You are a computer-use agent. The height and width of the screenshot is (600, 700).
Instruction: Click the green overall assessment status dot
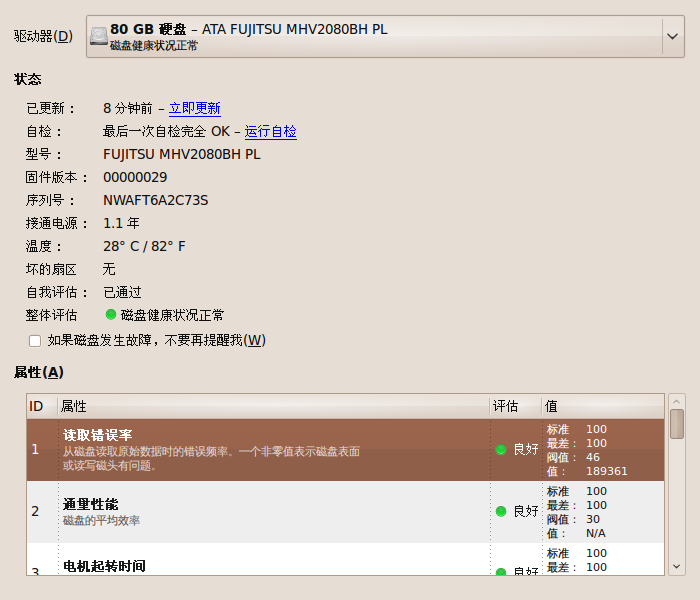(111, 315)
